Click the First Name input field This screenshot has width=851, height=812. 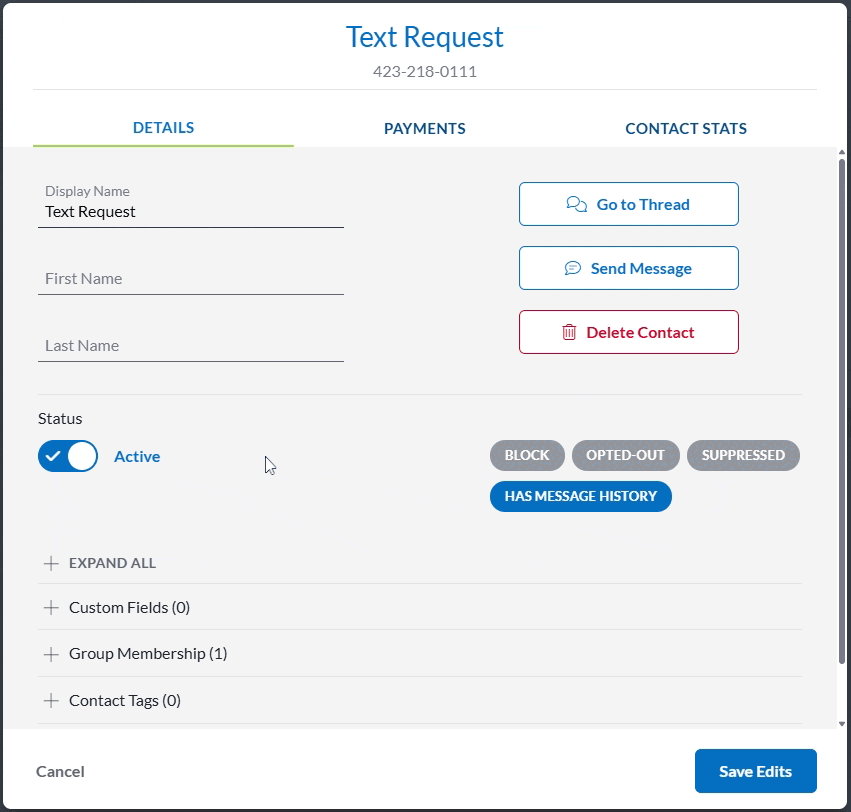coord(191,279)
